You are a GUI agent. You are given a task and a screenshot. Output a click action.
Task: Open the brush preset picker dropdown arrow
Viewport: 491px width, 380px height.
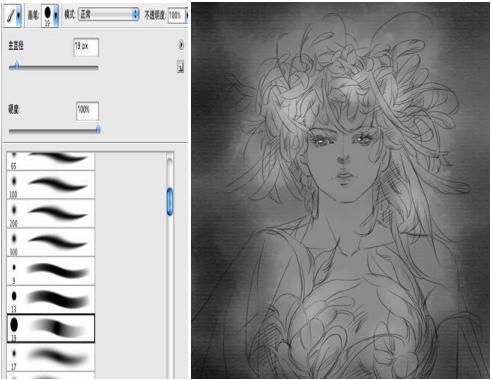pyautogui.click(x=56, y=15)
